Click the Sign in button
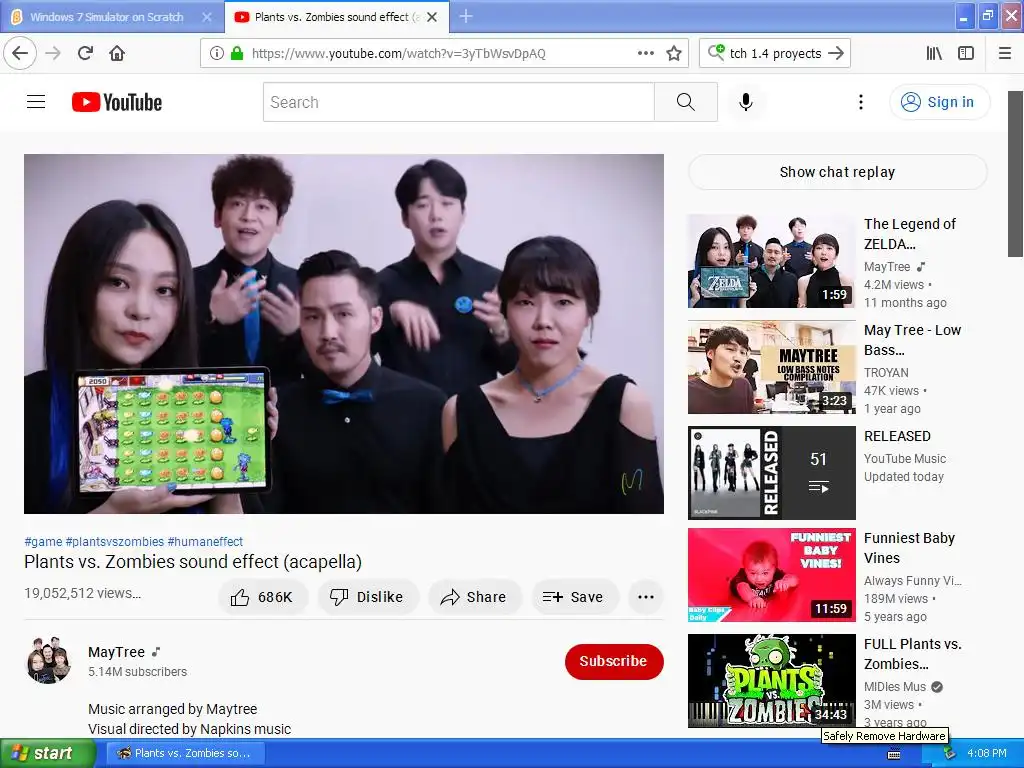This screenshot has height=768, width=1024. 939,102
